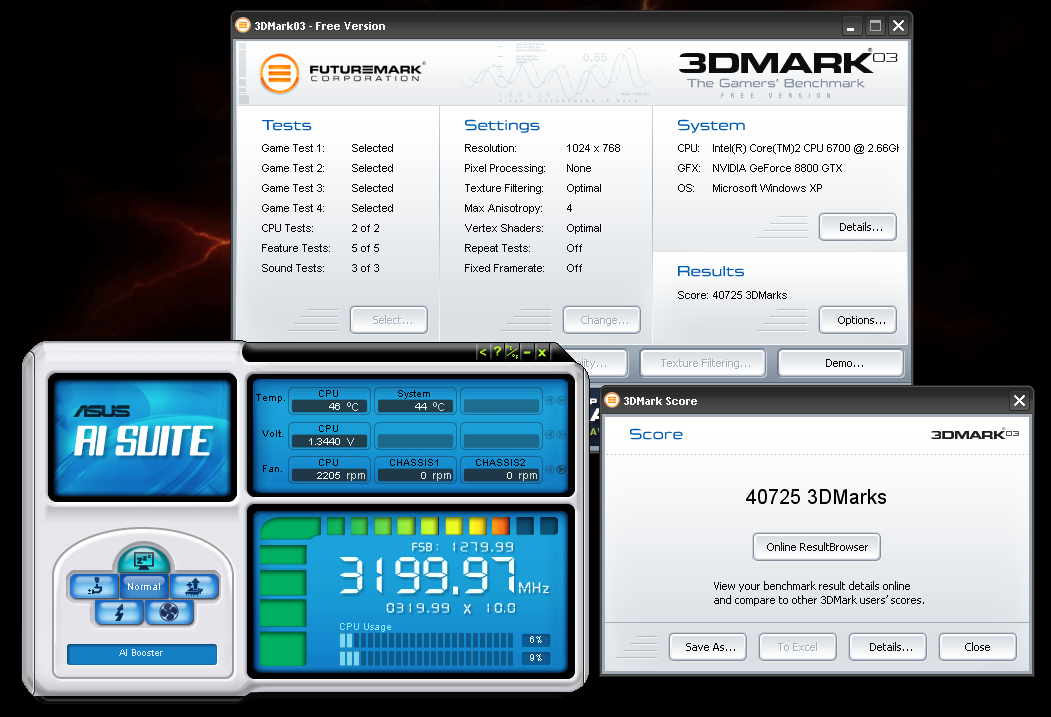Click the Online ResultBrowser button
This screenshot has height=717, width=1051.
tap(817, 547)
